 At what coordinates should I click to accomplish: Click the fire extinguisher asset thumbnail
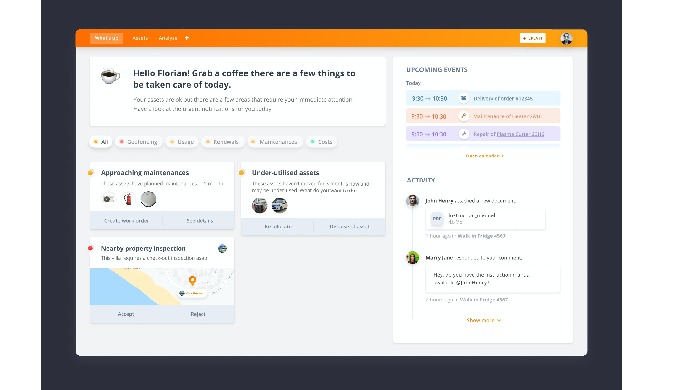128,199
